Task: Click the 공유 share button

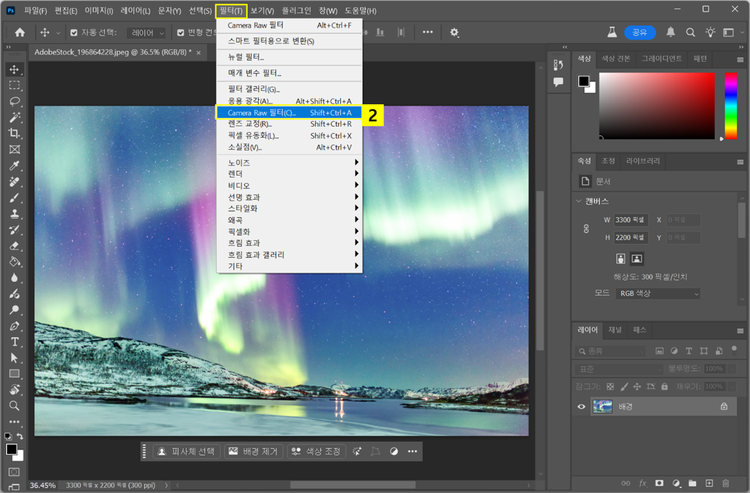Action: click(640, 33)
